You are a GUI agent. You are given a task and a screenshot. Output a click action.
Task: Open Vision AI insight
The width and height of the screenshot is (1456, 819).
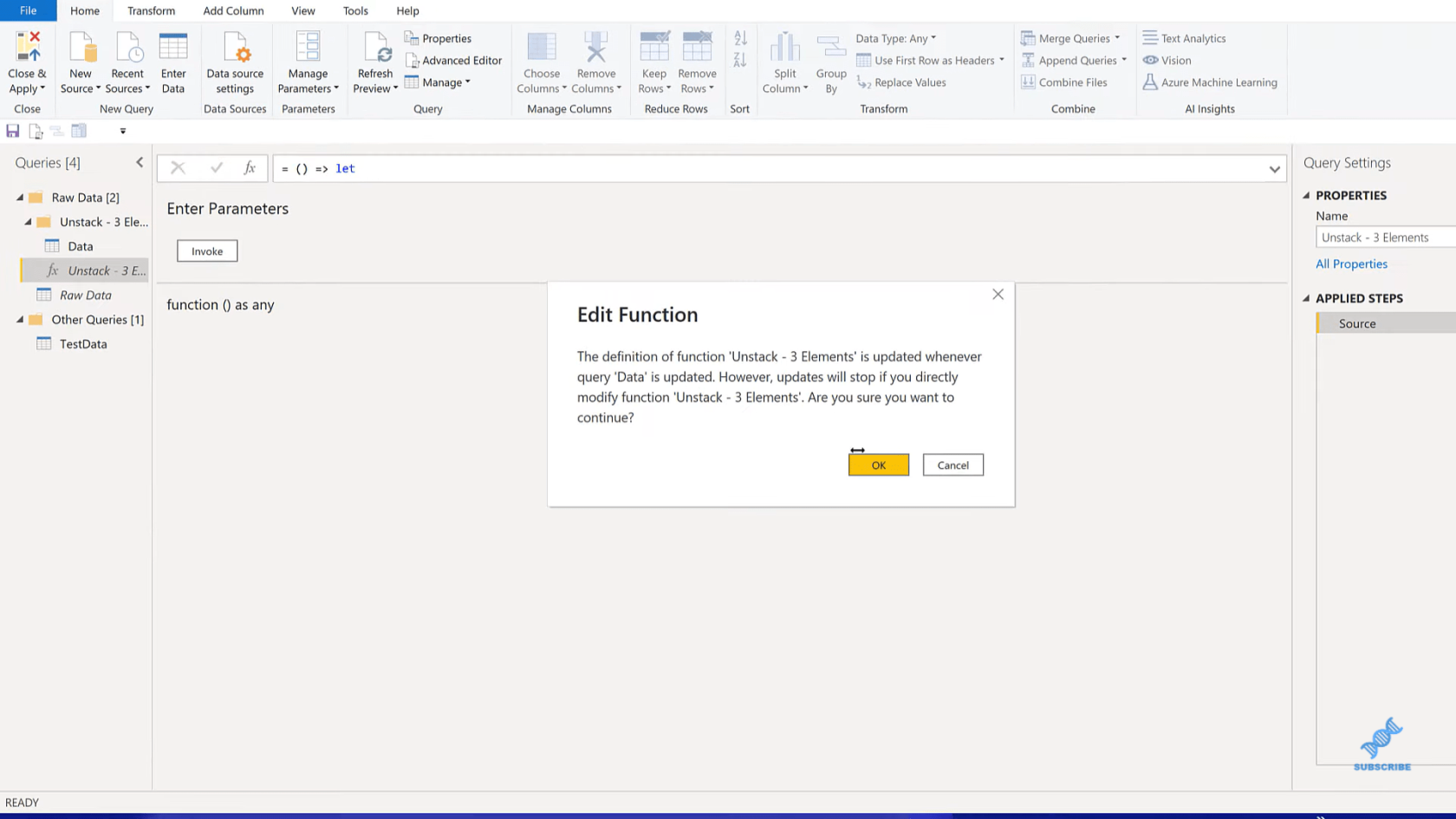1167,61
